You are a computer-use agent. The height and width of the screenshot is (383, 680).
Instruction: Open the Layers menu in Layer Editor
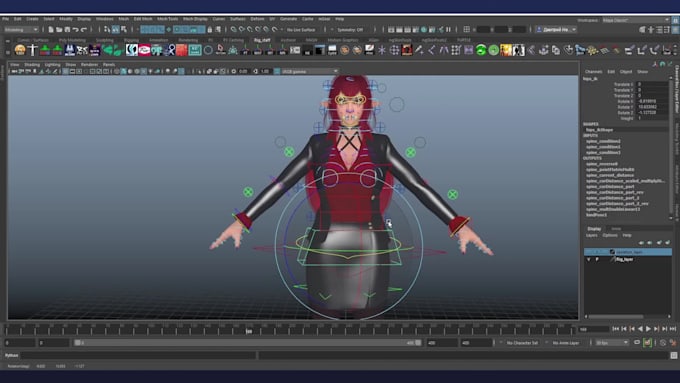coord(592,236)
